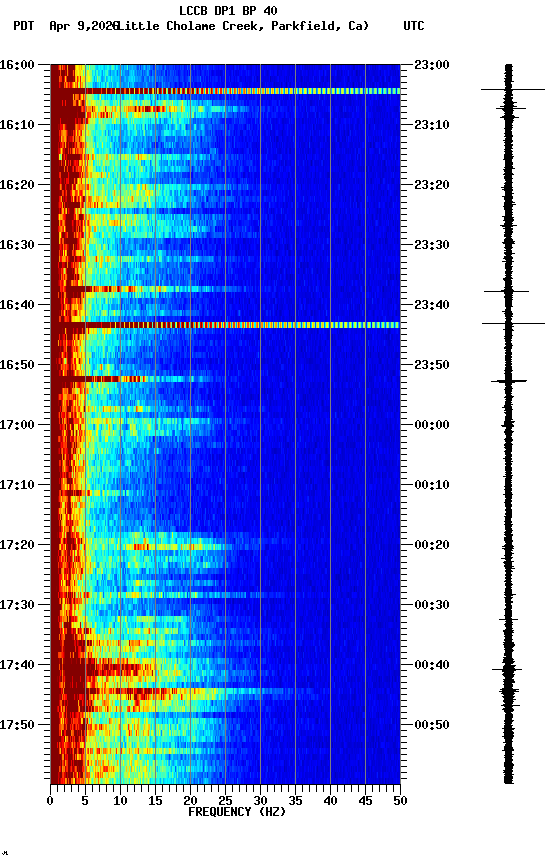Click the 00:20 UTC time label
Viewport: 552px width, 864px height.
tap(432, 545)
